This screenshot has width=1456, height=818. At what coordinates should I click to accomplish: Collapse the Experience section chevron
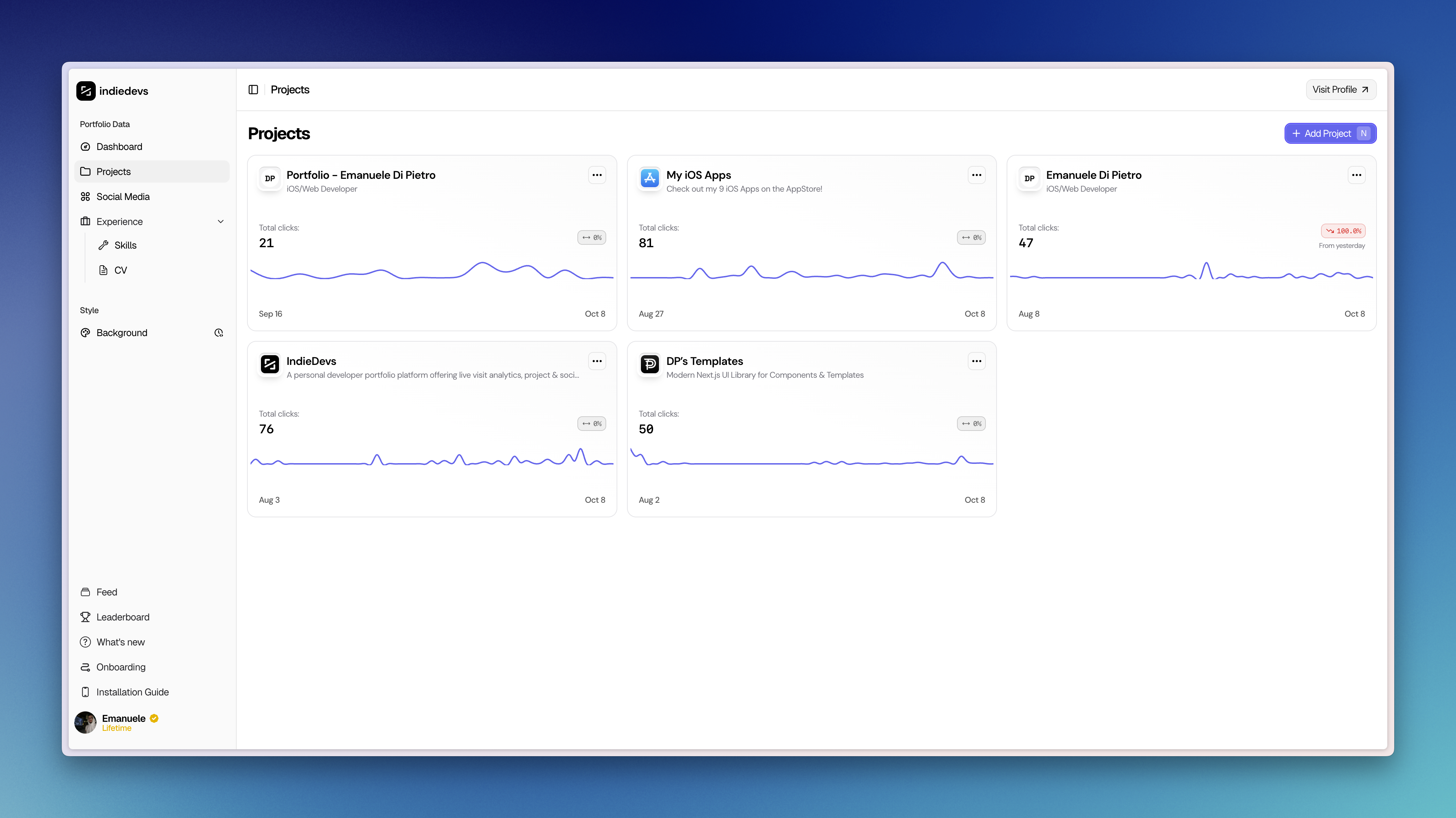220,221
